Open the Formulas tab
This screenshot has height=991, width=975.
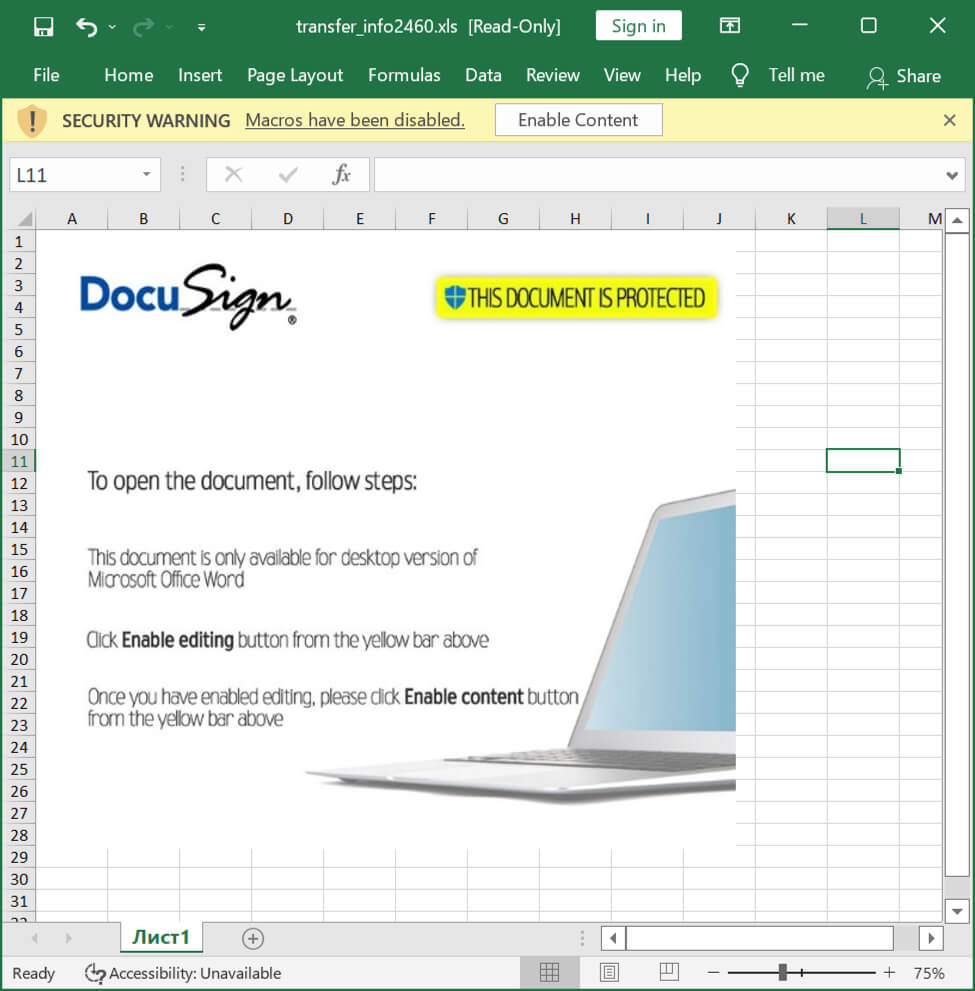404,75
